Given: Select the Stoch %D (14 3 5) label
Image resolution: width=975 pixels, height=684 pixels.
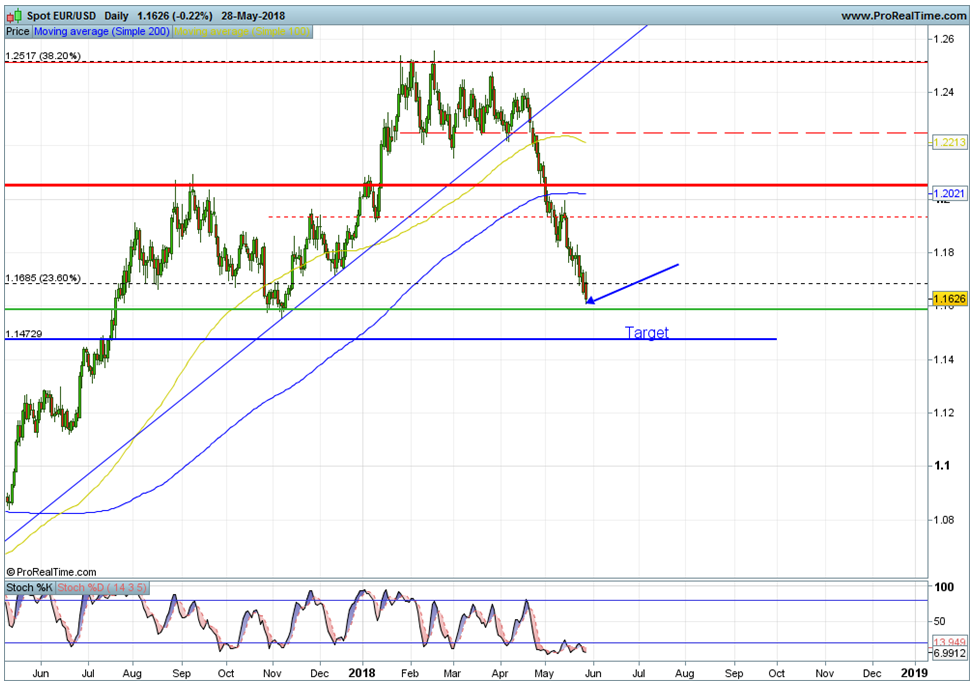Looking at the screenshot, I should pyautogui.click(x=102, y=588).
